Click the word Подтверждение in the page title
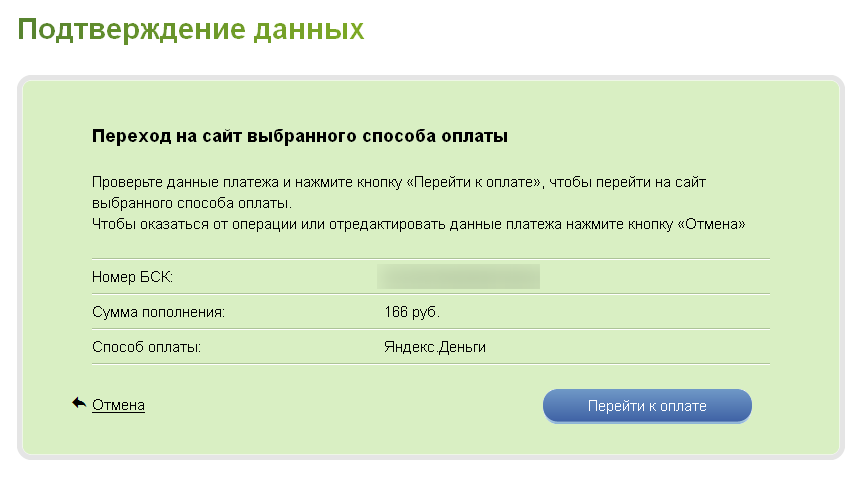Screen dimensions: 866x482 124,30
